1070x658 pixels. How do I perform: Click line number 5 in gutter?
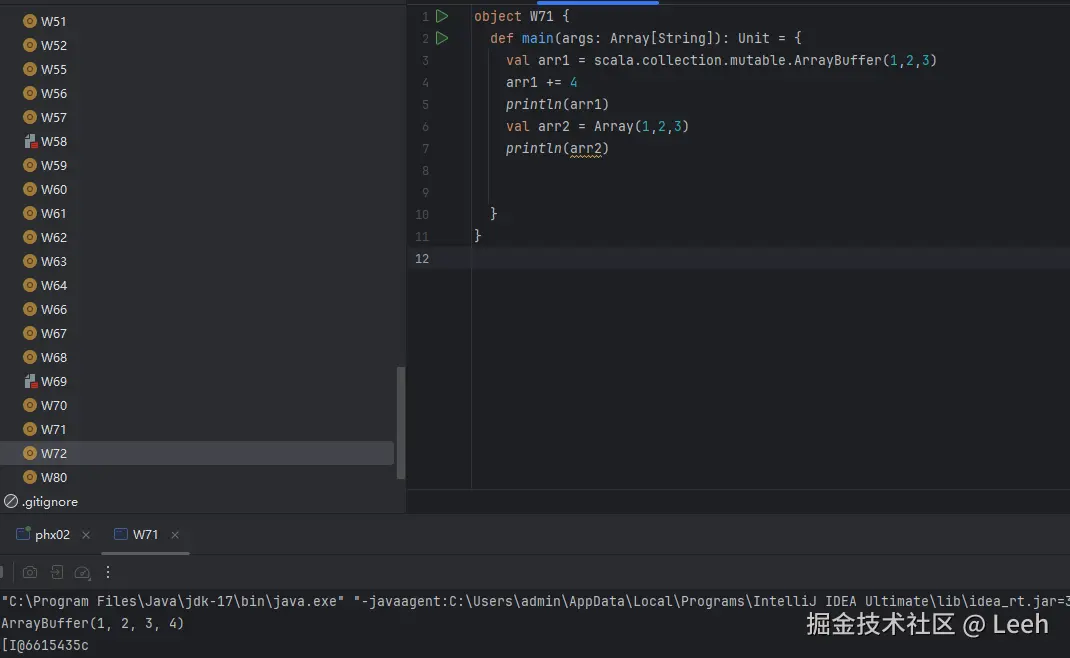point(425,104)
